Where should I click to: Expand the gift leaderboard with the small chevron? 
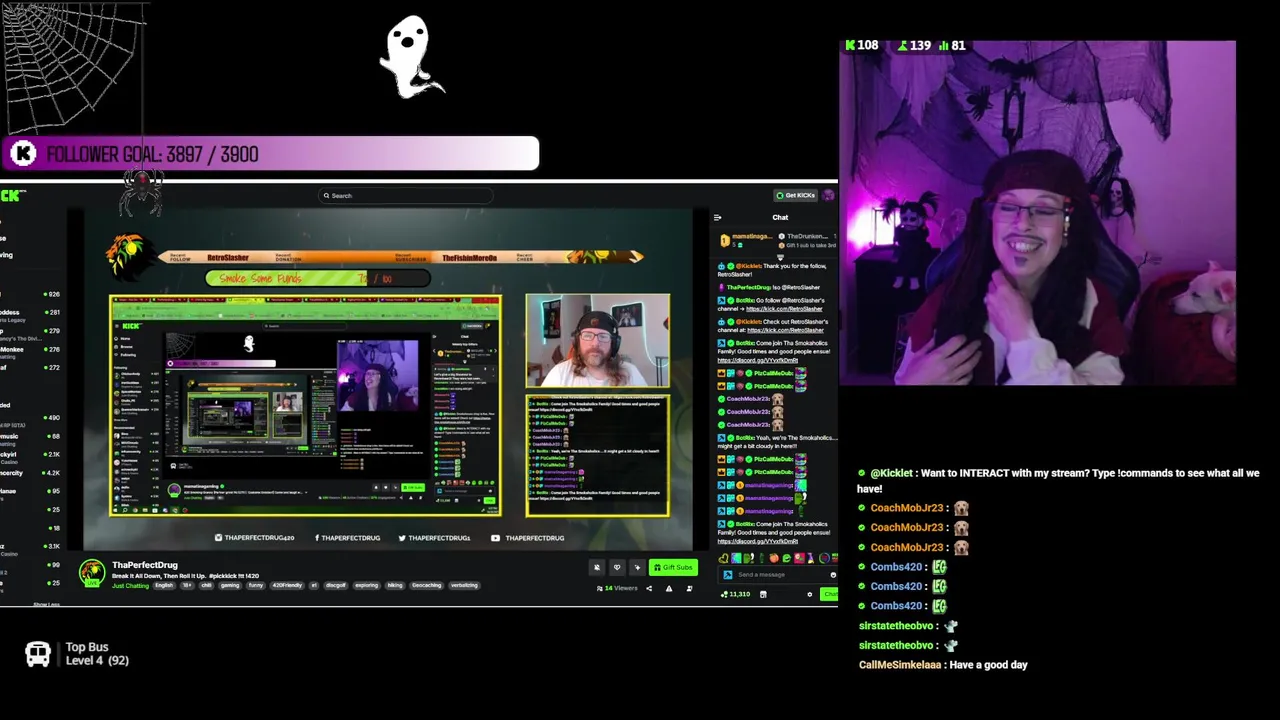tap(780, 257)
